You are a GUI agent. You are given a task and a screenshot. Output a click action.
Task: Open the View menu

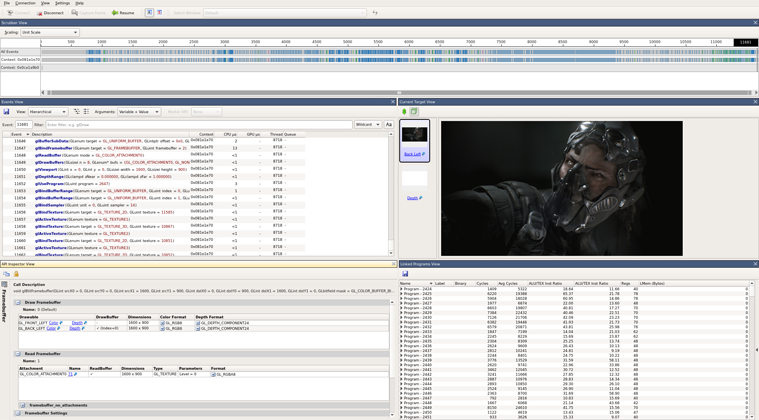click(x=45, y=3)
